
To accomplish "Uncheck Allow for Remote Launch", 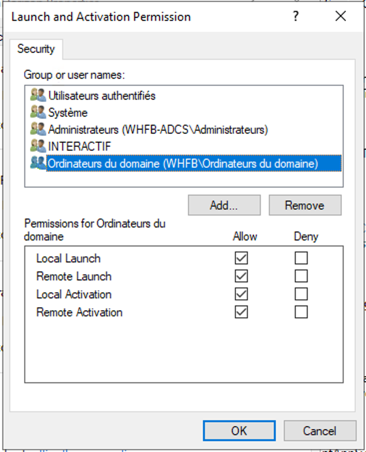I will [x=241, y=276].
